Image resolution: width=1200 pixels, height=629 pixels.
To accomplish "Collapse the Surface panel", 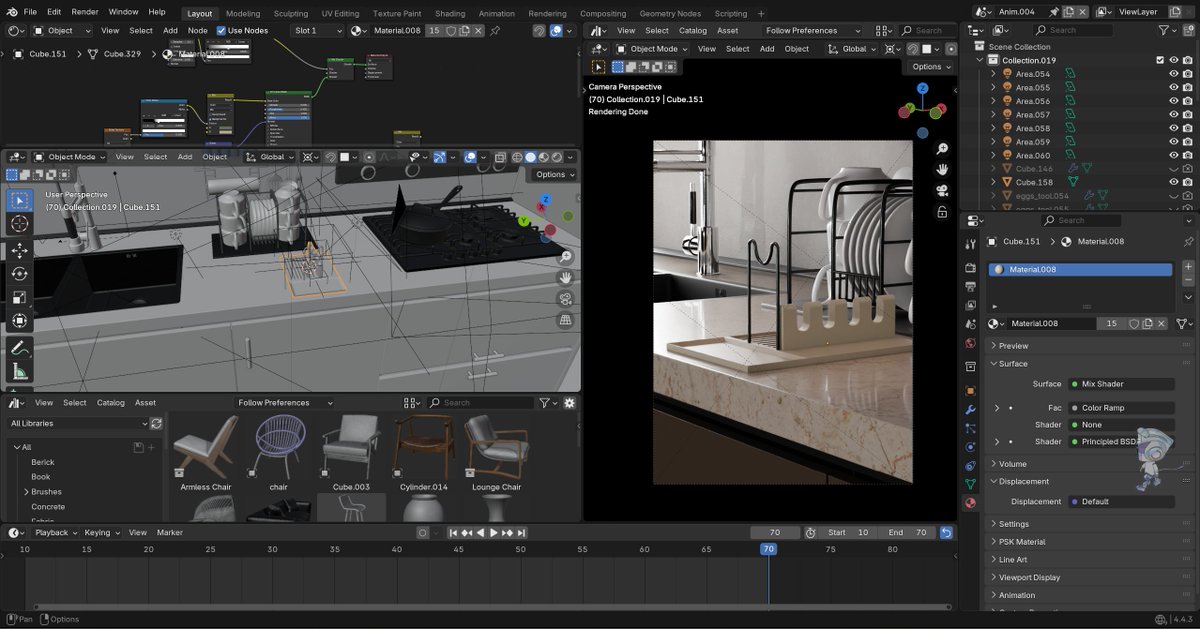I will [1012, 364].
